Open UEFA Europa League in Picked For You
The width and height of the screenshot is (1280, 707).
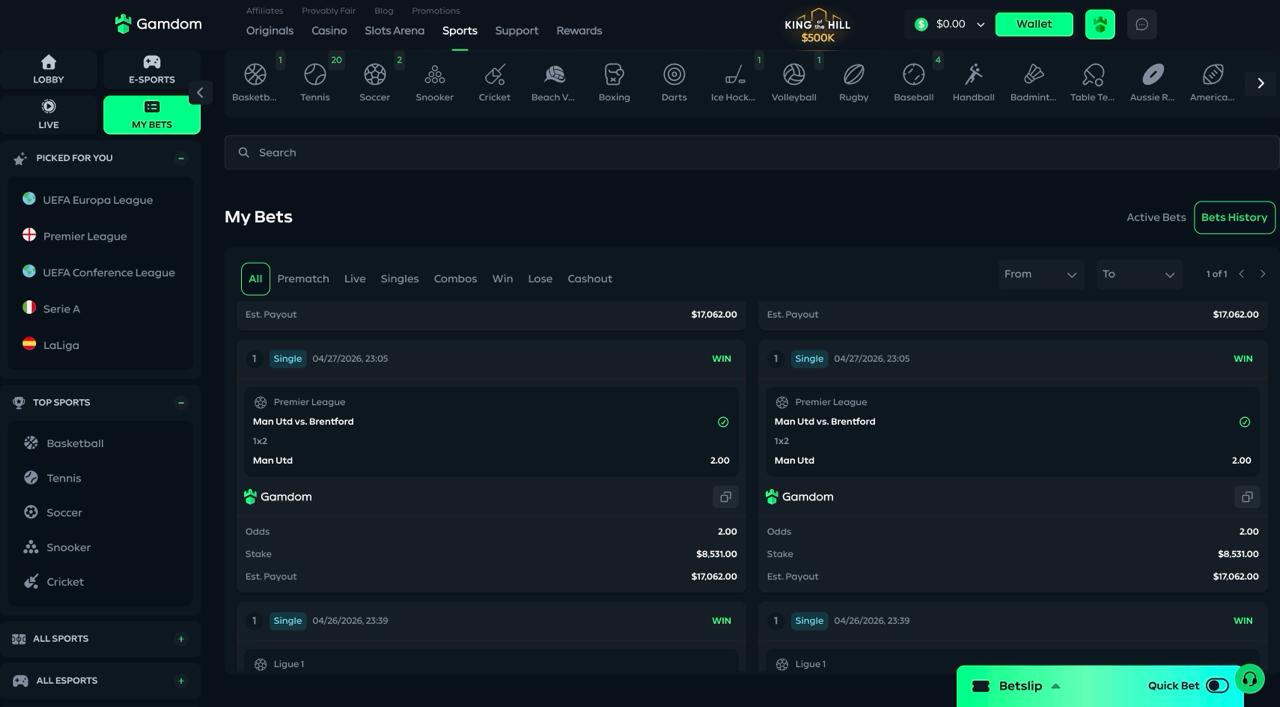[98, 200]
